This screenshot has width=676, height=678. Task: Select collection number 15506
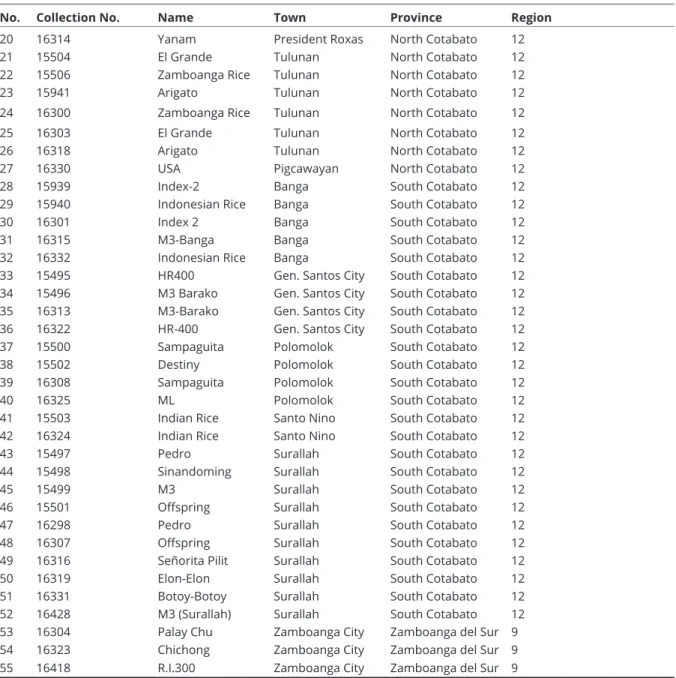pos(53,74)
